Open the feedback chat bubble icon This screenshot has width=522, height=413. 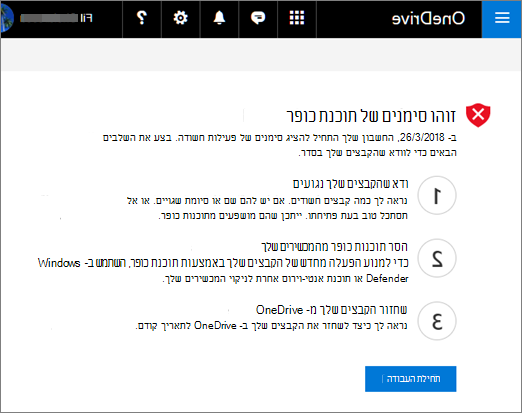click(x=258, y=18)
